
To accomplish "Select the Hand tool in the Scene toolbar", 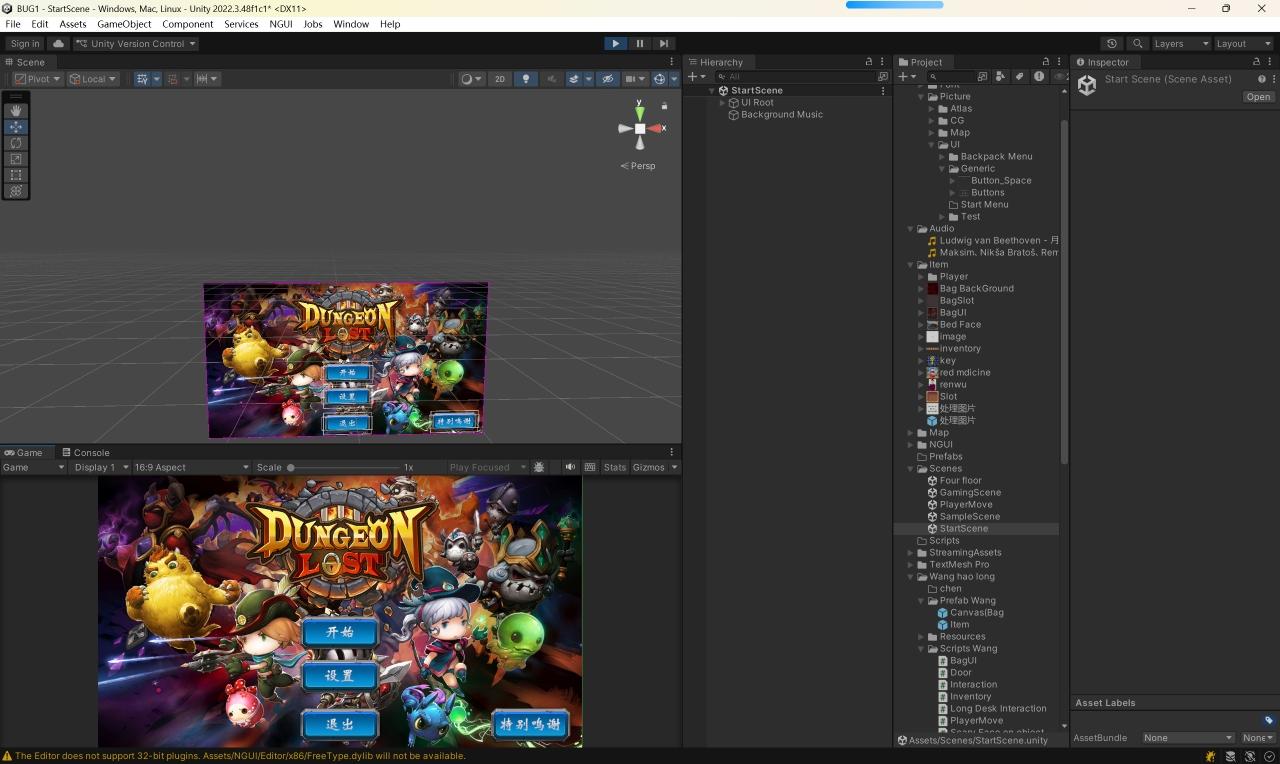I will 16,111.
